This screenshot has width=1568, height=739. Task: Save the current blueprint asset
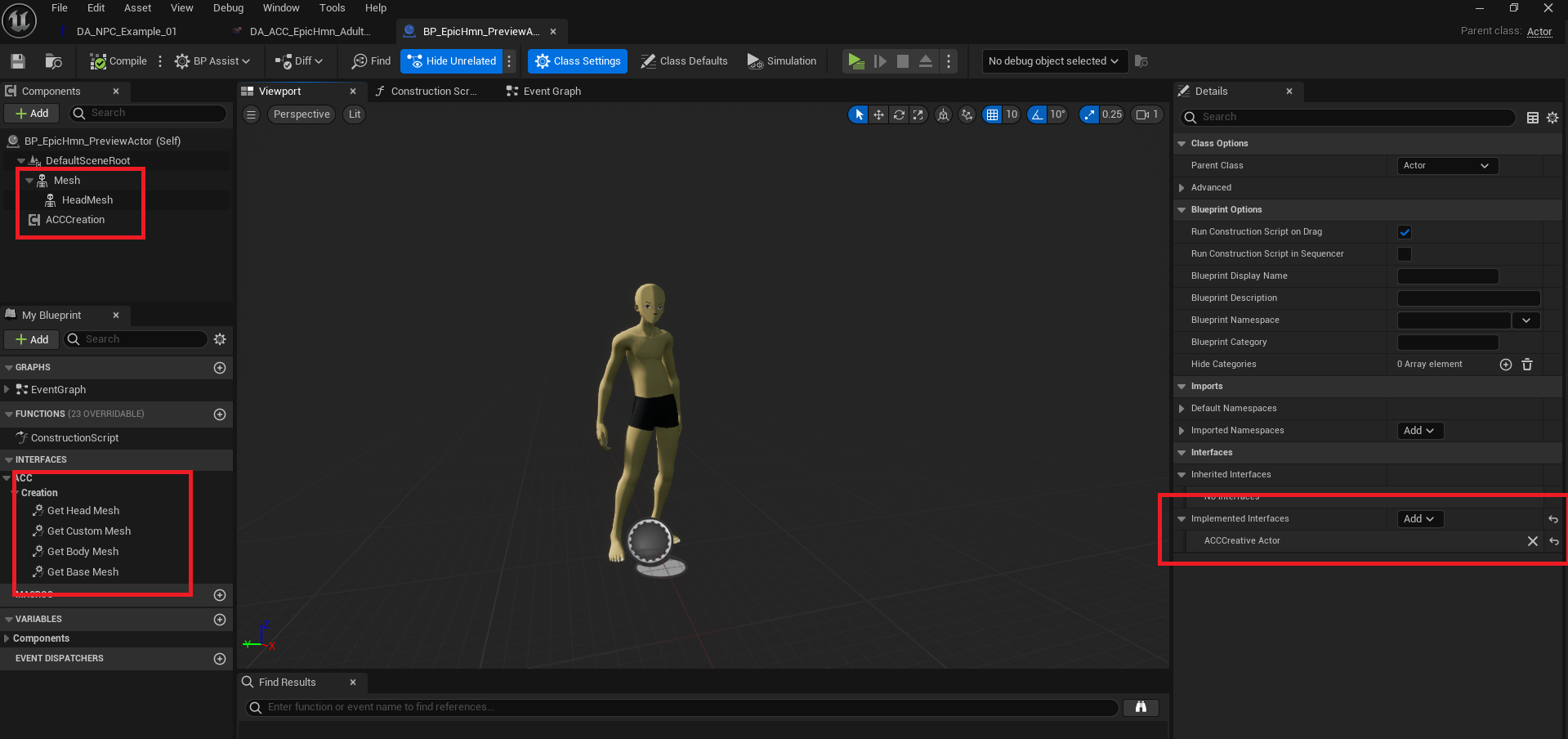(16, 60)
